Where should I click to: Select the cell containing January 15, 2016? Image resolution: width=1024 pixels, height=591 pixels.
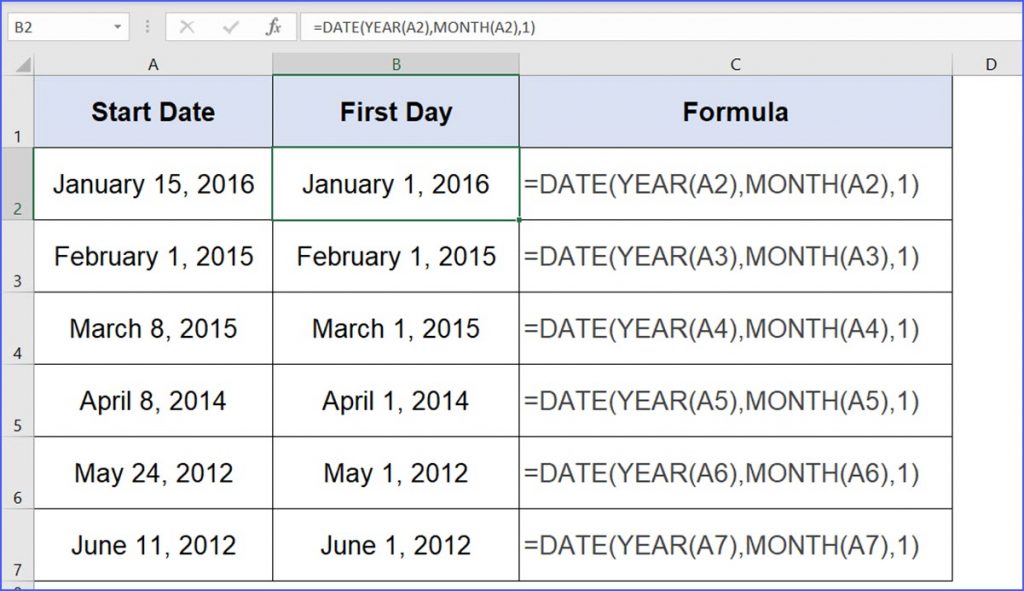pos(153,184)
